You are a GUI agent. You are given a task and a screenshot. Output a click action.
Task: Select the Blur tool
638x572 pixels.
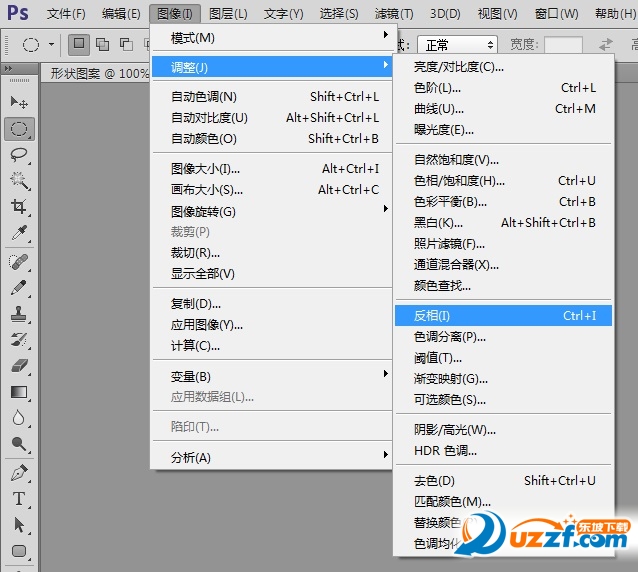pos(19,418)
